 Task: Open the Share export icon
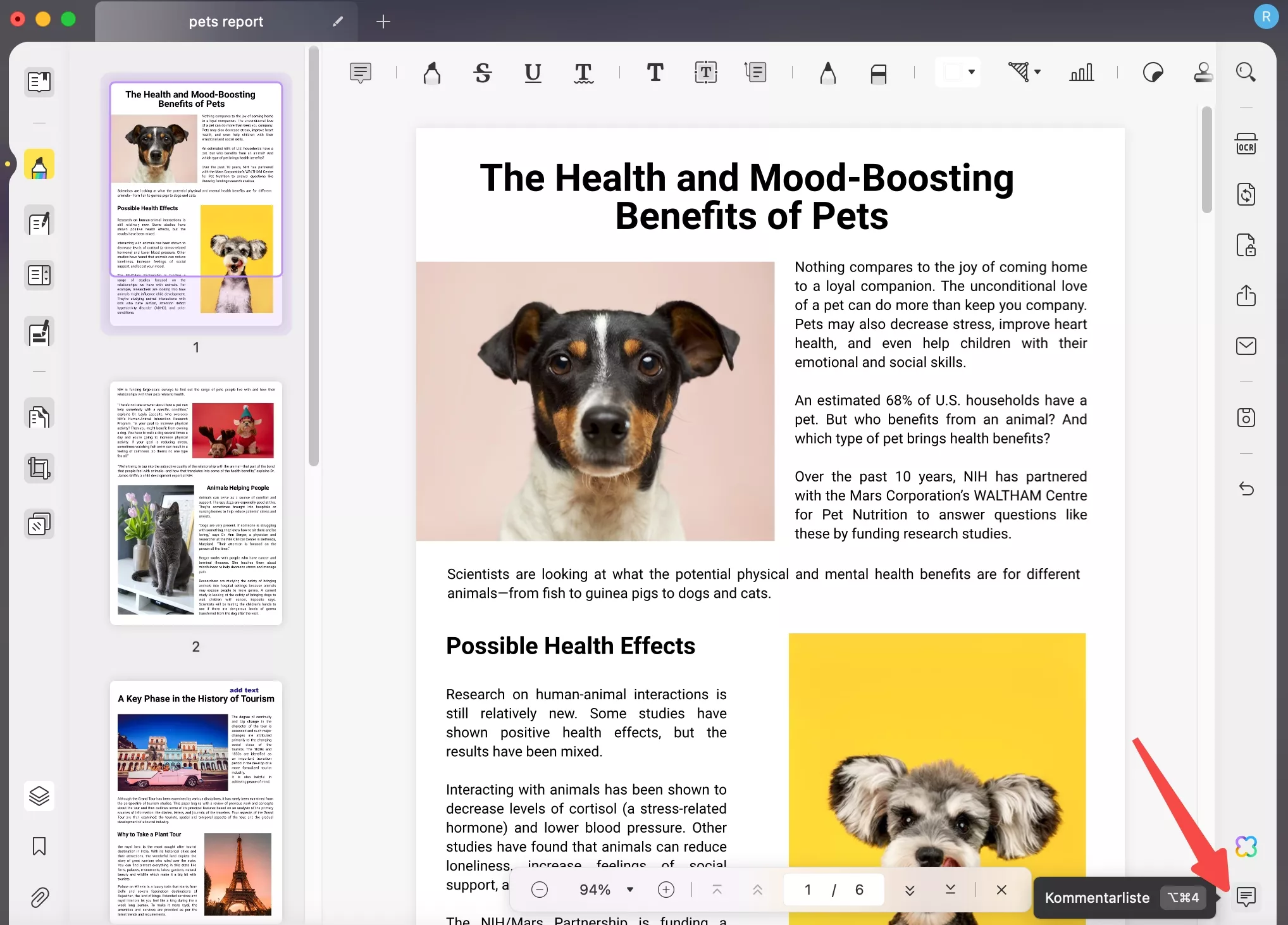(x=1246, y=295)
